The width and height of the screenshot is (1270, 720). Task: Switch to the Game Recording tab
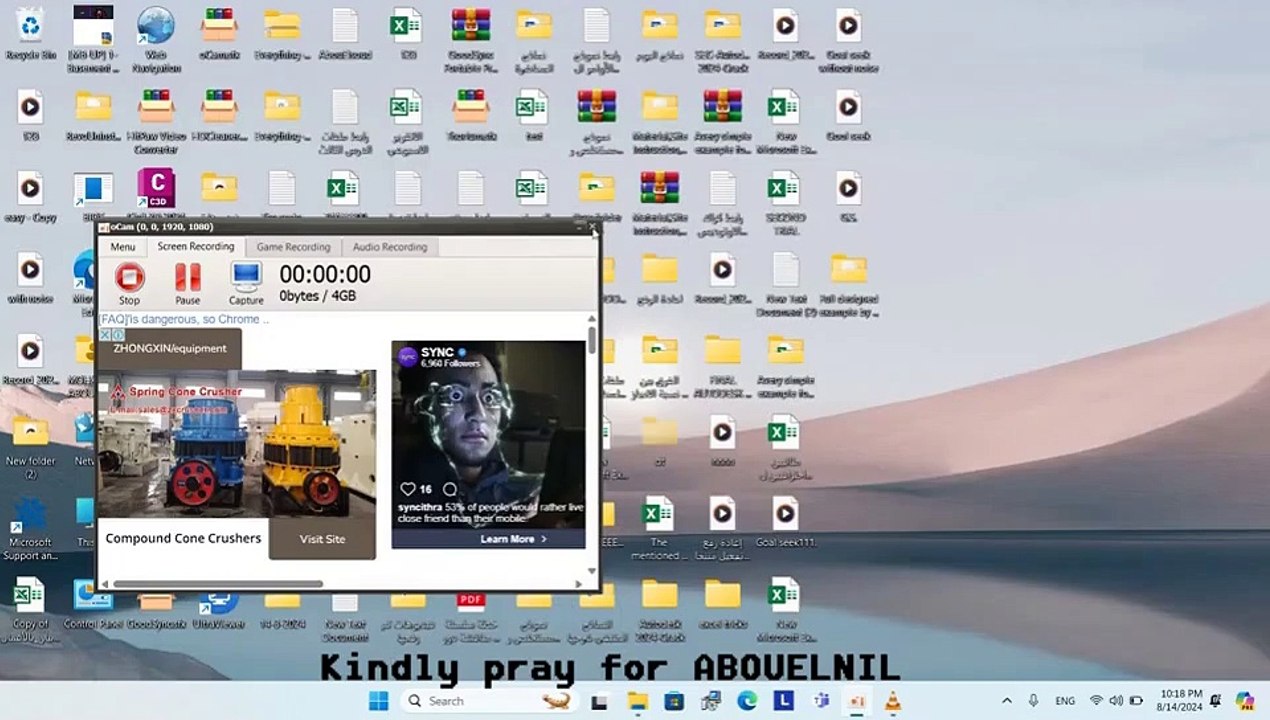[x=293, y=247]
